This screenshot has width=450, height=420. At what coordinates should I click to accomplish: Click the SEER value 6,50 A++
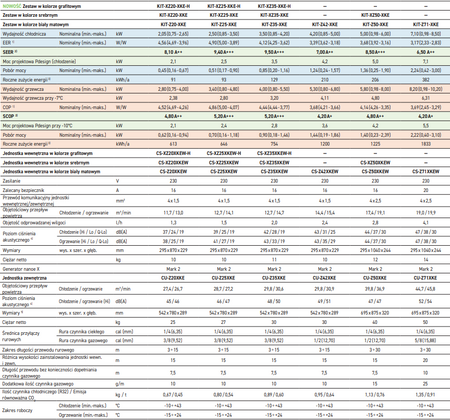[x=426, y=52]
